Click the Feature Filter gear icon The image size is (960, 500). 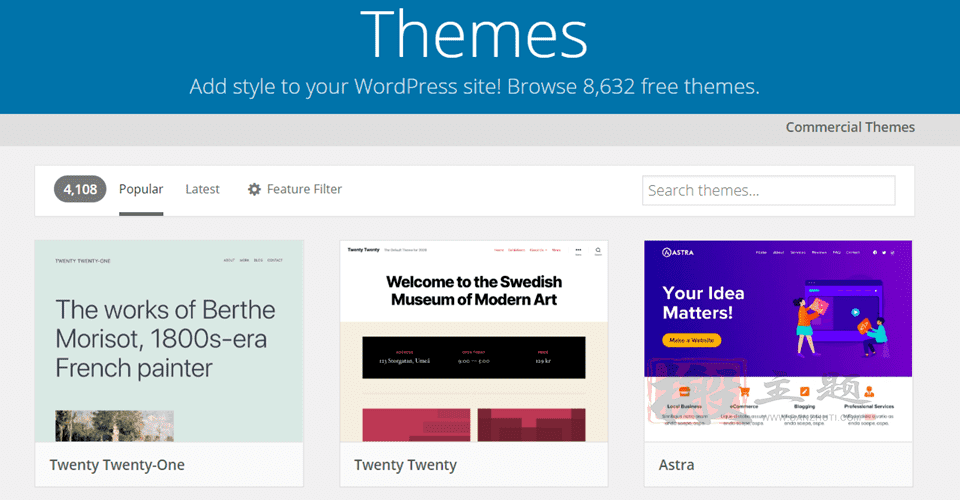tap(254, 189)
